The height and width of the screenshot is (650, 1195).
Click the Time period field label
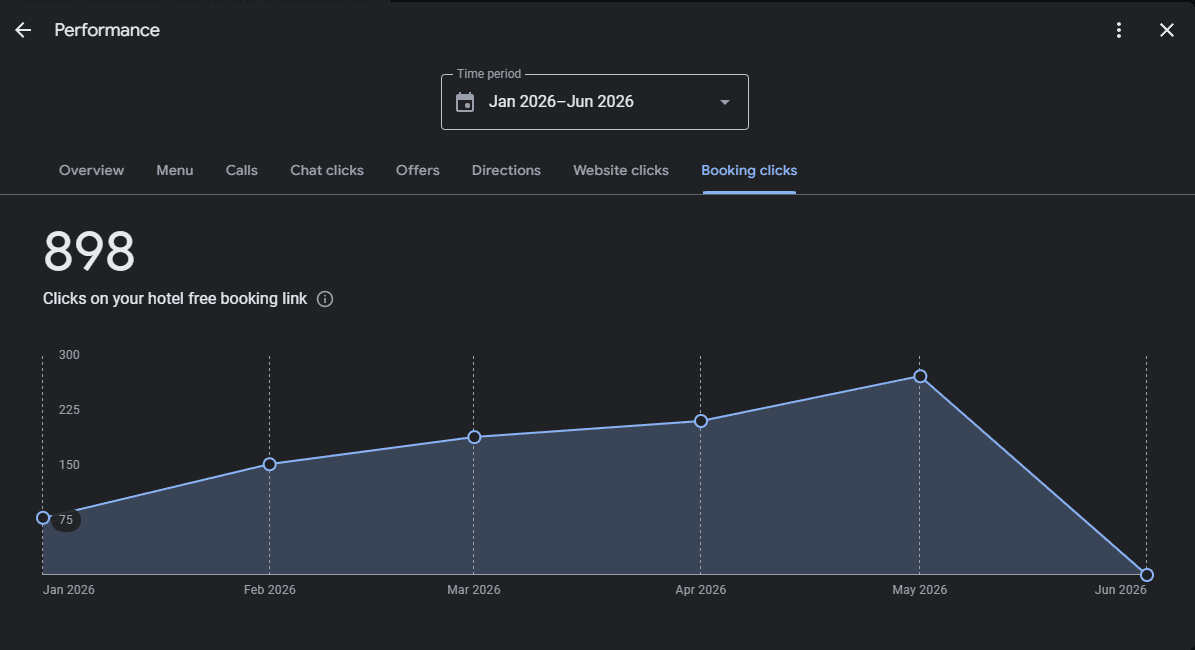[x=489, y=74]
